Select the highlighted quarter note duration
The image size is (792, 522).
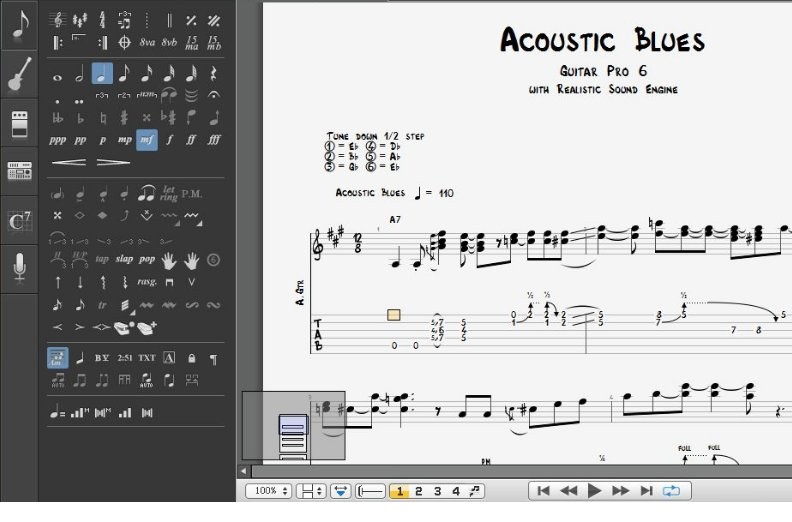[x=102, y=73]
